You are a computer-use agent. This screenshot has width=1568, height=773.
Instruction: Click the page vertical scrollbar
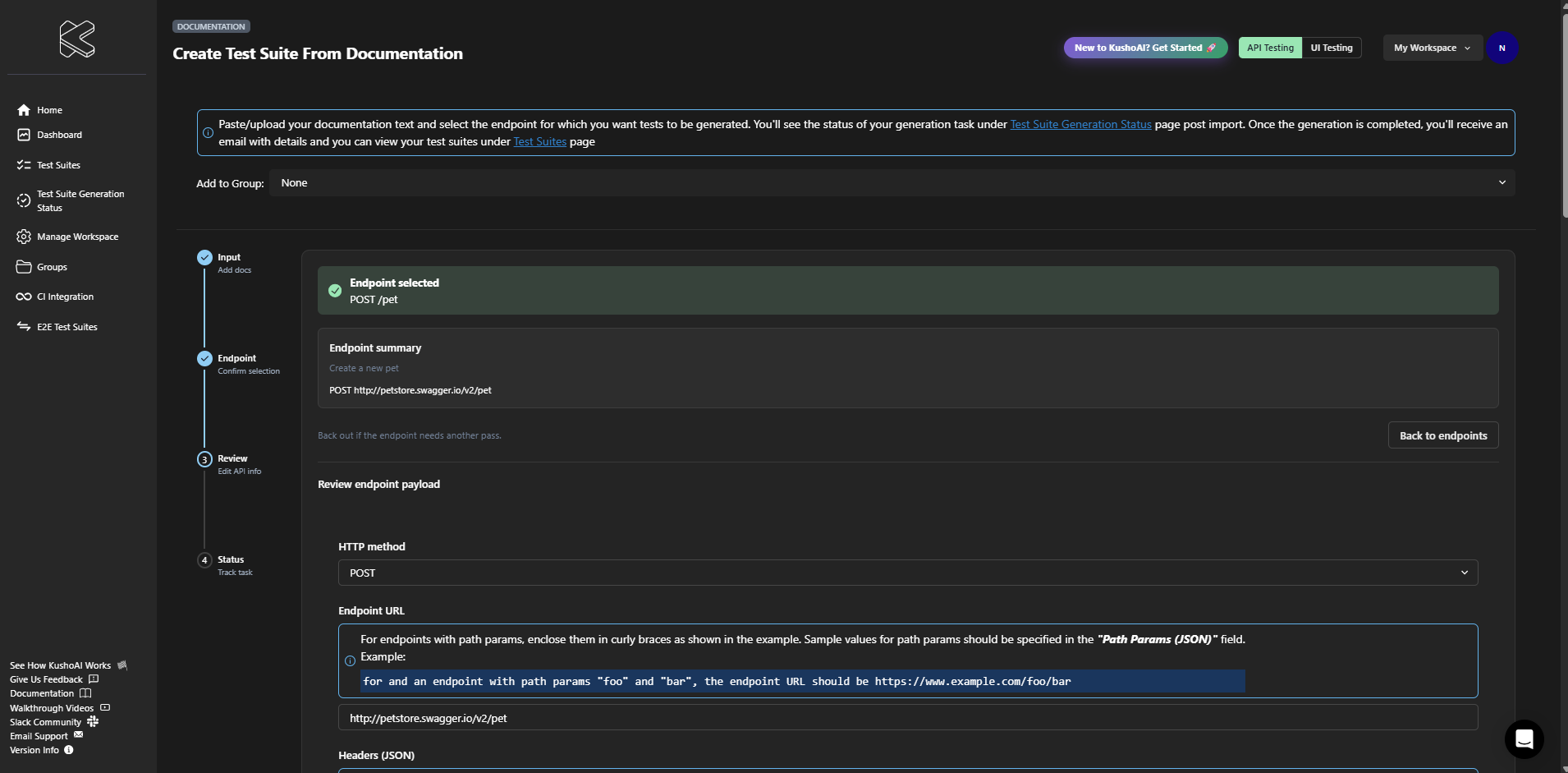tap(1563, 115)
